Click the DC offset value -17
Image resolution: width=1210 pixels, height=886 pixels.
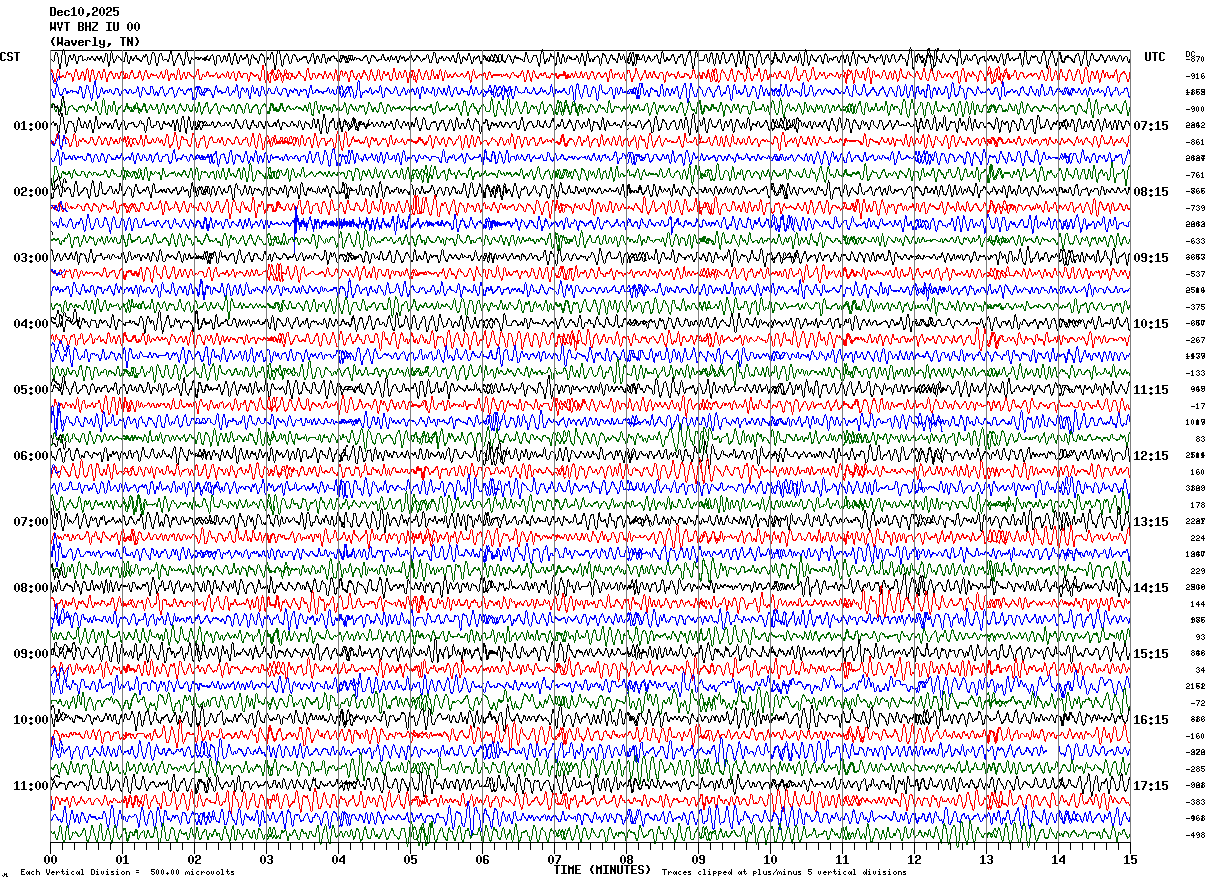[x=1197, y=406]
